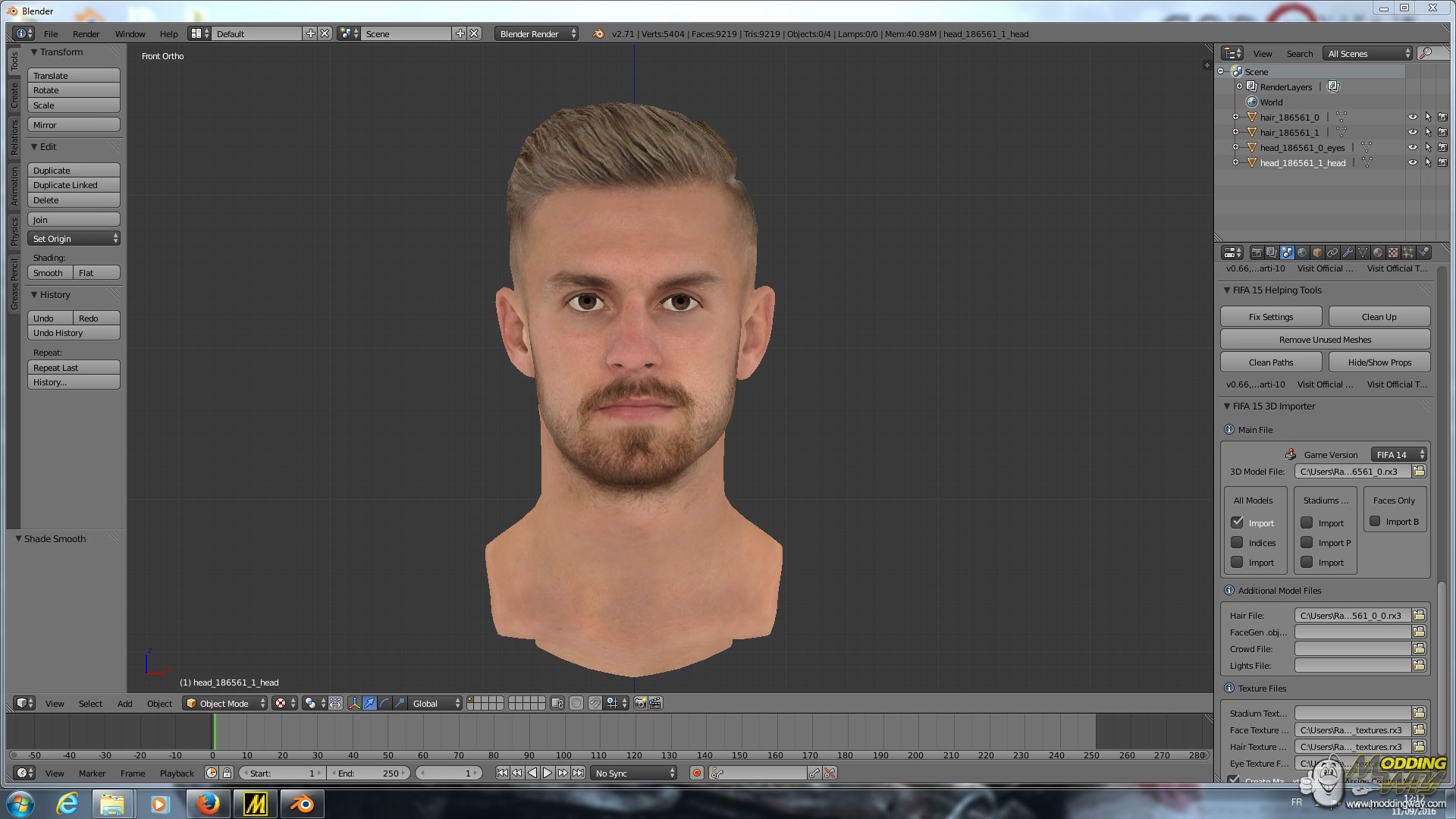The width and height of the screenshot is (1456, 819).
Task: Click the Fix Settings button
Action: pos(1270,317)
